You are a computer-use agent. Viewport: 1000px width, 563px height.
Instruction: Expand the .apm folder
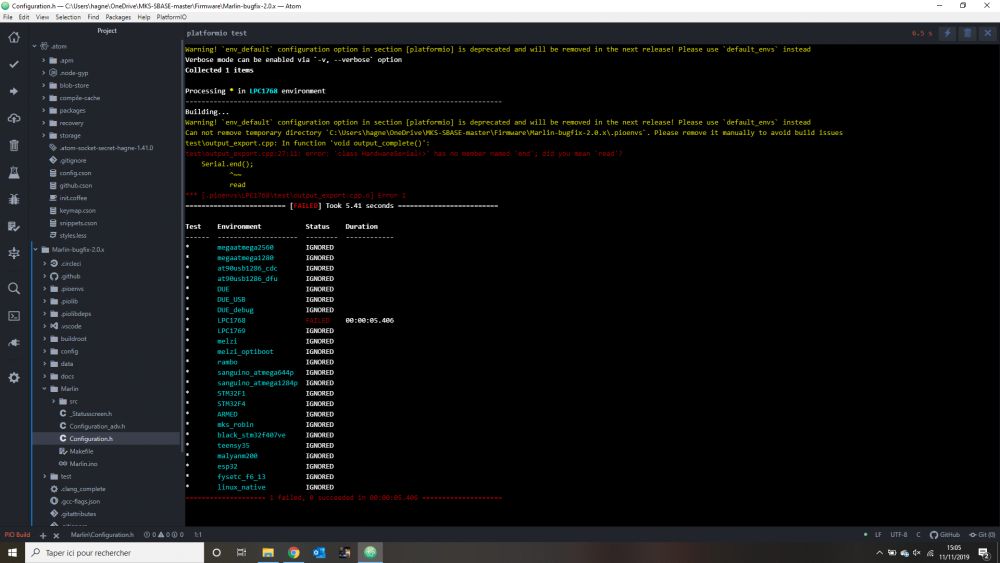44,61
